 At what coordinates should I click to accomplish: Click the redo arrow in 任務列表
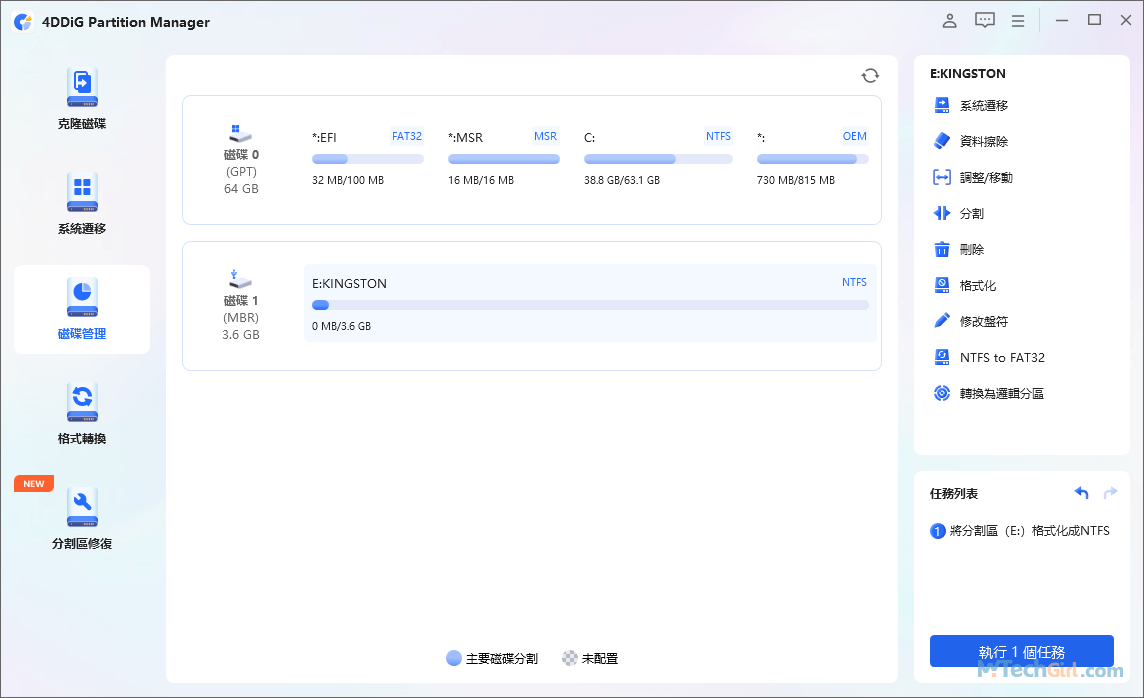[1110, 492]
